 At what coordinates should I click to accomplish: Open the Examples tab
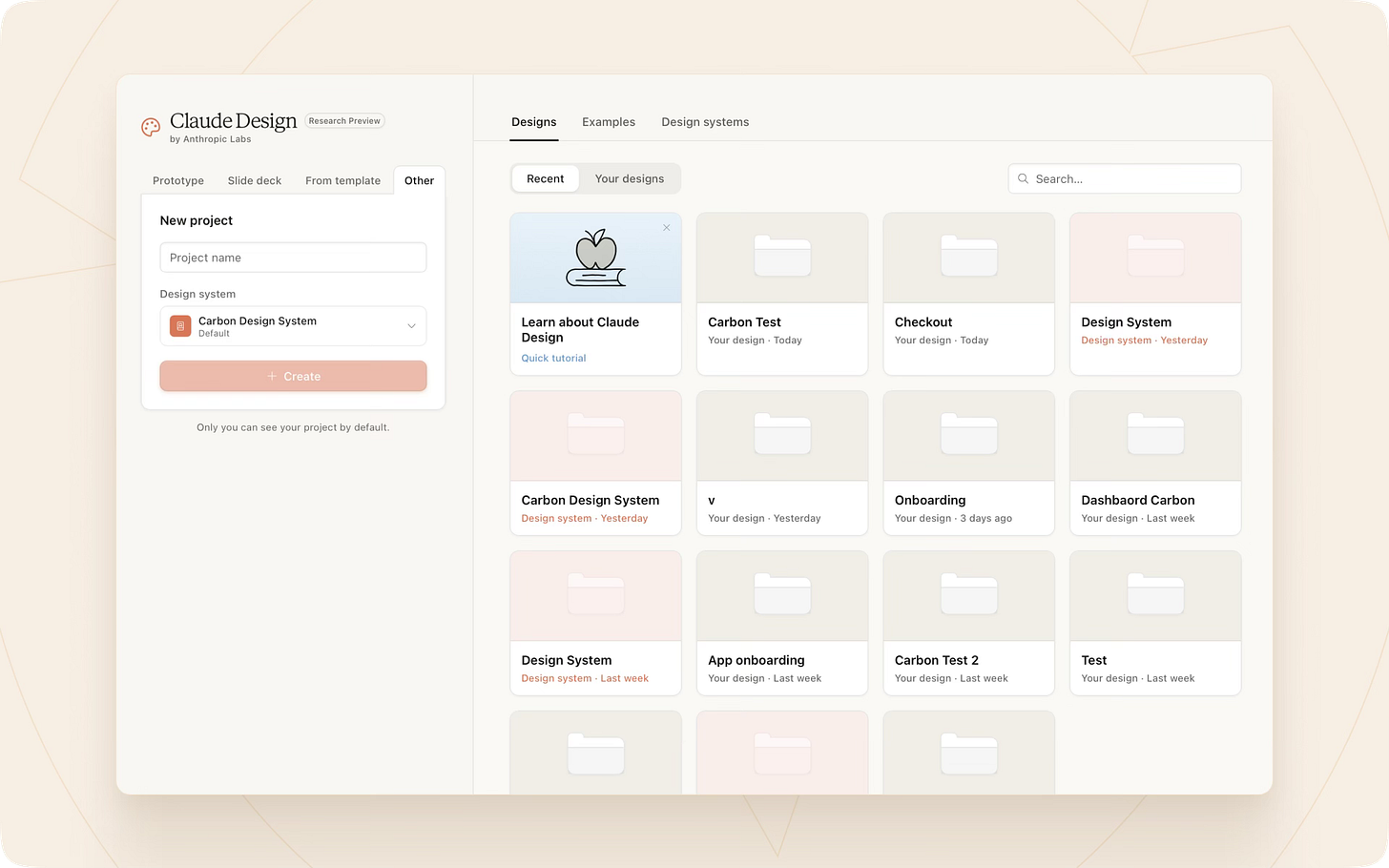(609, 122)
